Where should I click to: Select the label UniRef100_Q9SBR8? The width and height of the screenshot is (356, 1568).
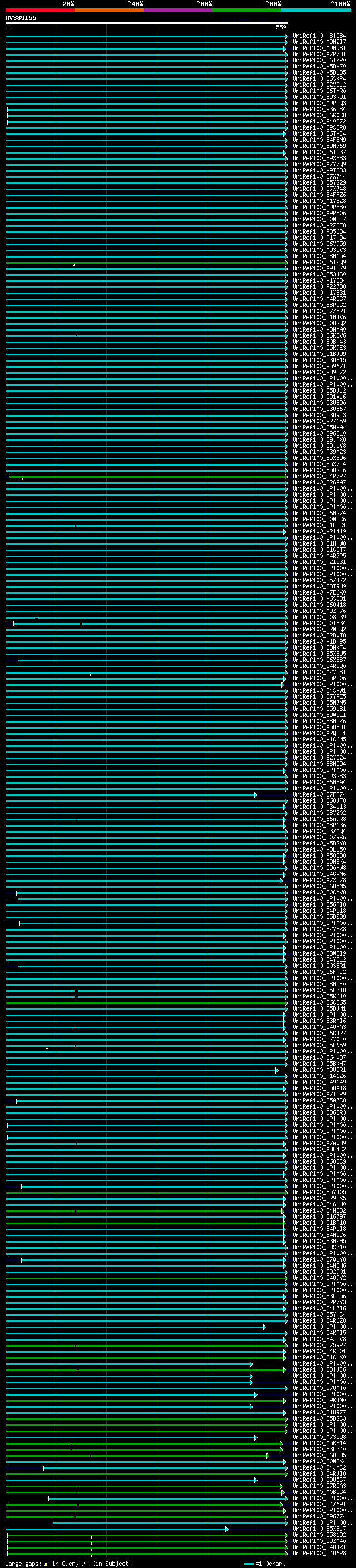[x=319, y=128]
